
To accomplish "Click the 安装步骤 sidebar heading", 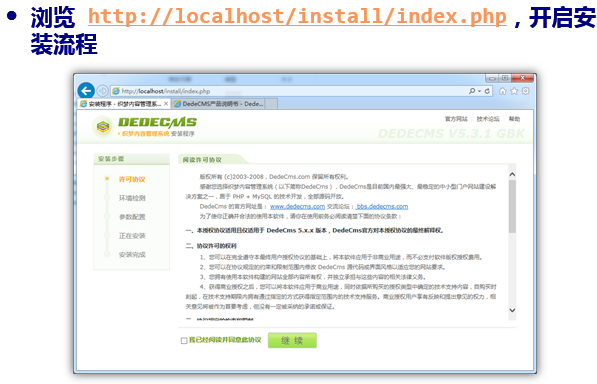I will point(111,159).
